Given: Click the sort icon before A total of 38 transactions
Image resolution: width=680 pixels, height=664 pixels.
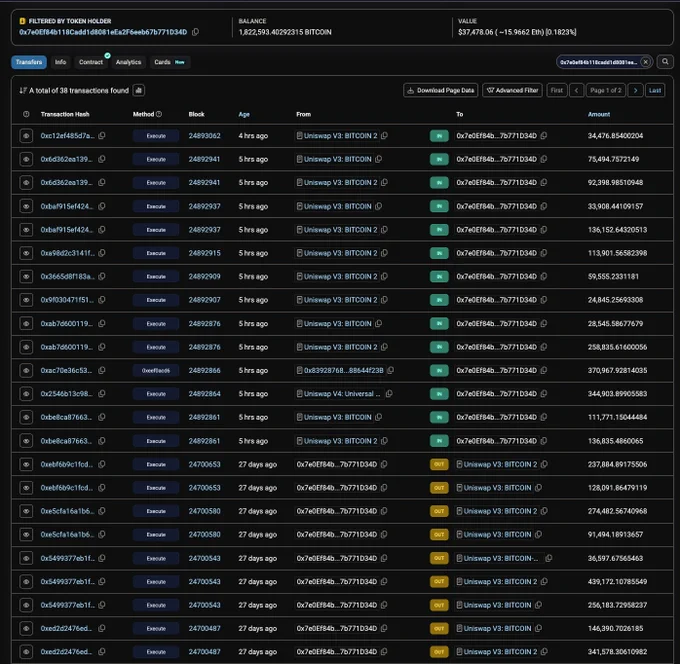Looking at the screenshot, I should [x=23, y=90].
